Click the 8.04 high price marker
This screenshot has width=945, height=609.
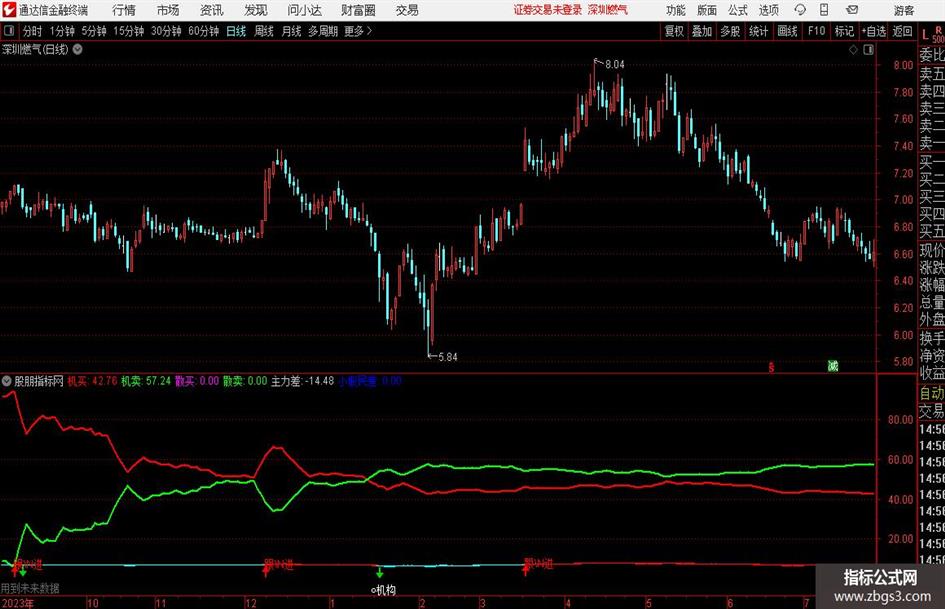615,65
